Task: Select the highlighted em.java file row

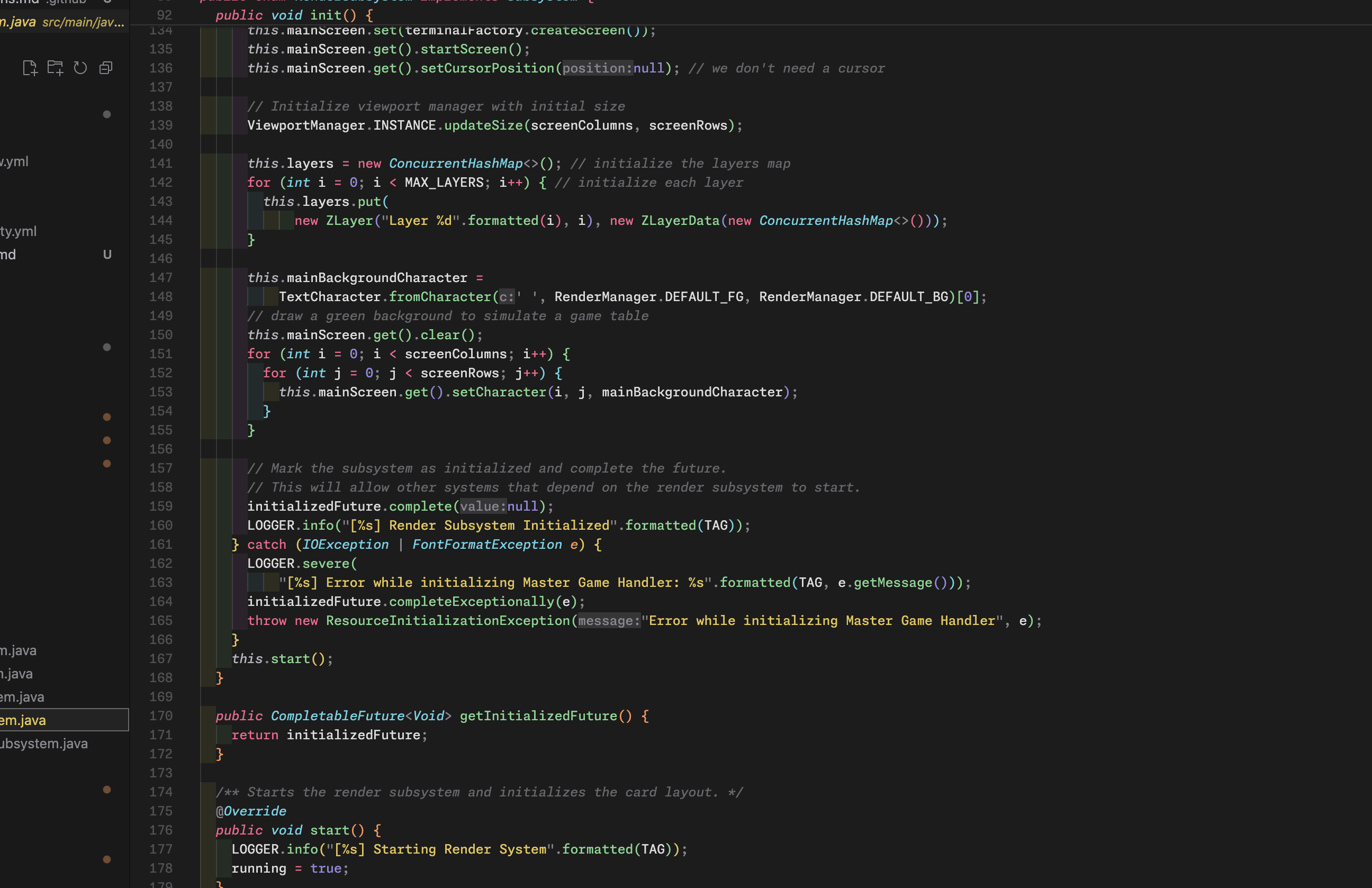Action: click(x=64, y=720)
